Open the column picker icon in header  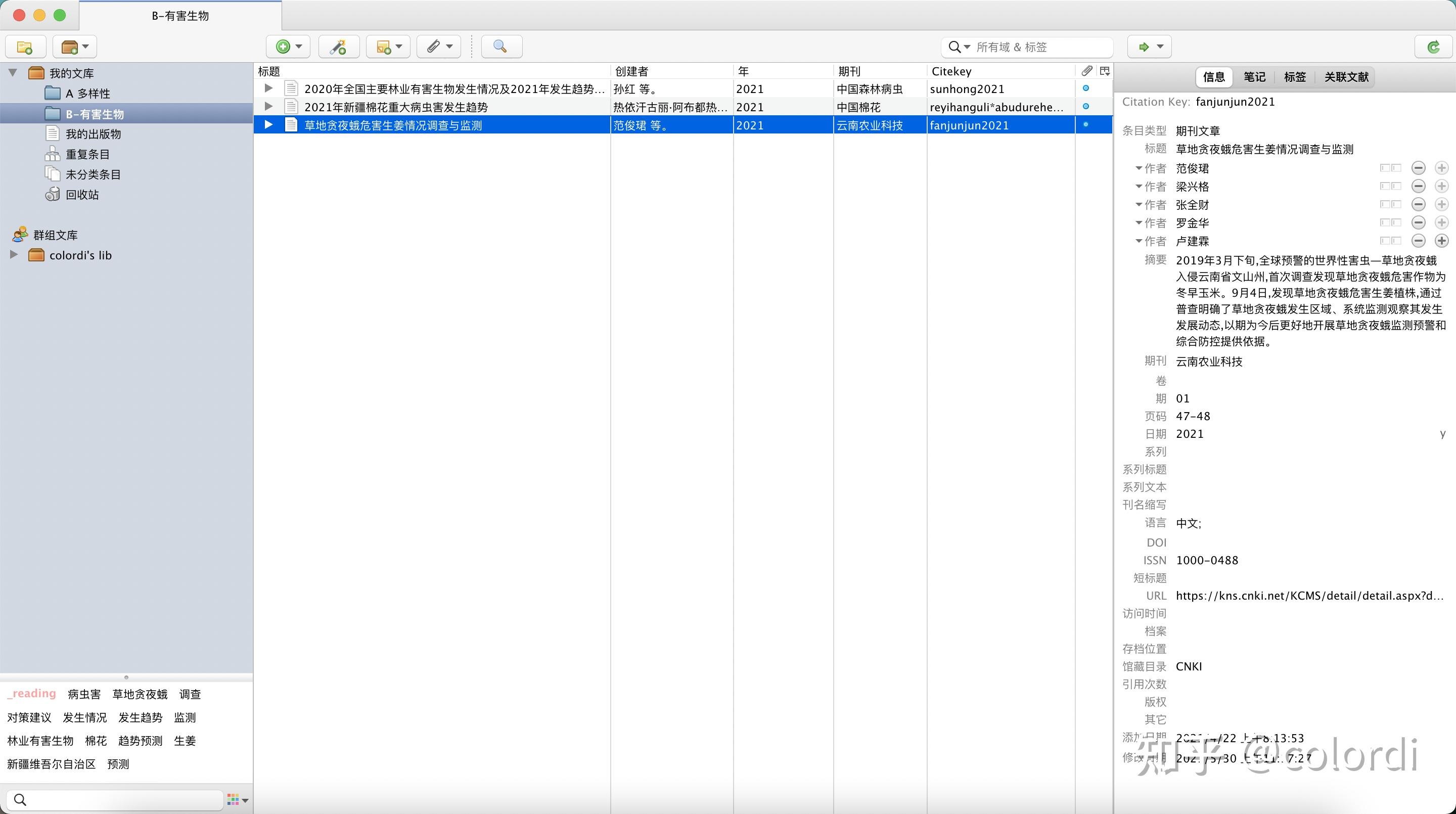[1105, 71]
